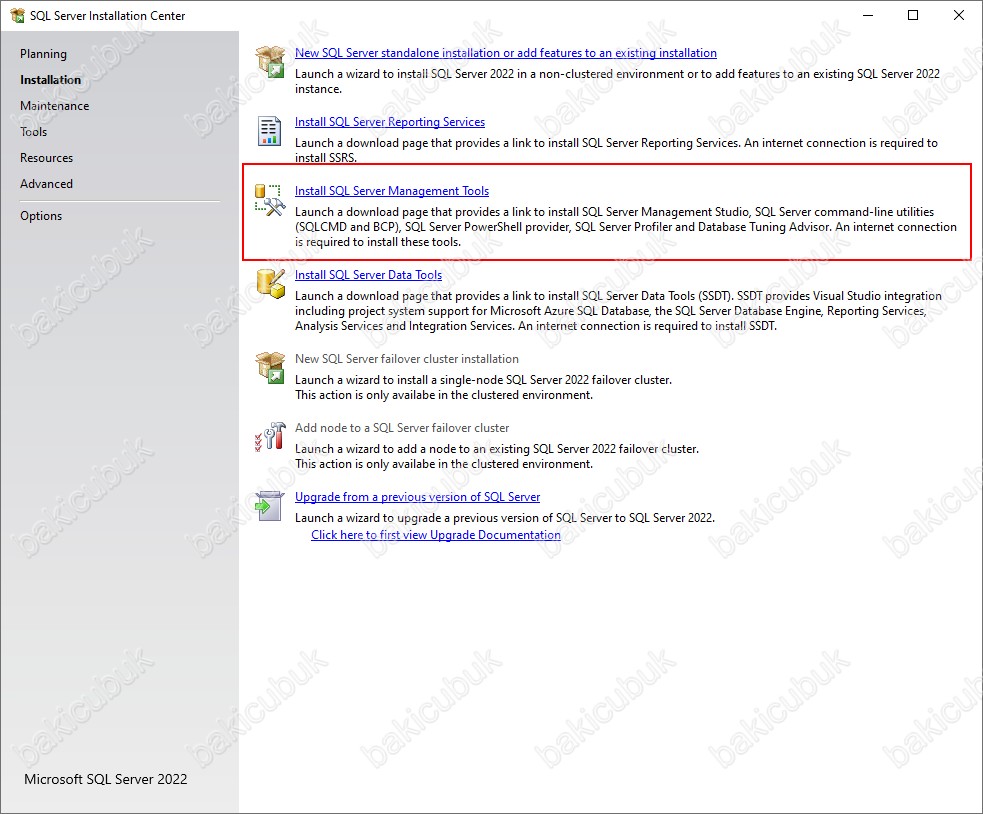Viewport: 983px width, 814px height.
Task: Click Add node to a SQL Server failover cluster
Action: pyautogui.click(x=402, y=428)
